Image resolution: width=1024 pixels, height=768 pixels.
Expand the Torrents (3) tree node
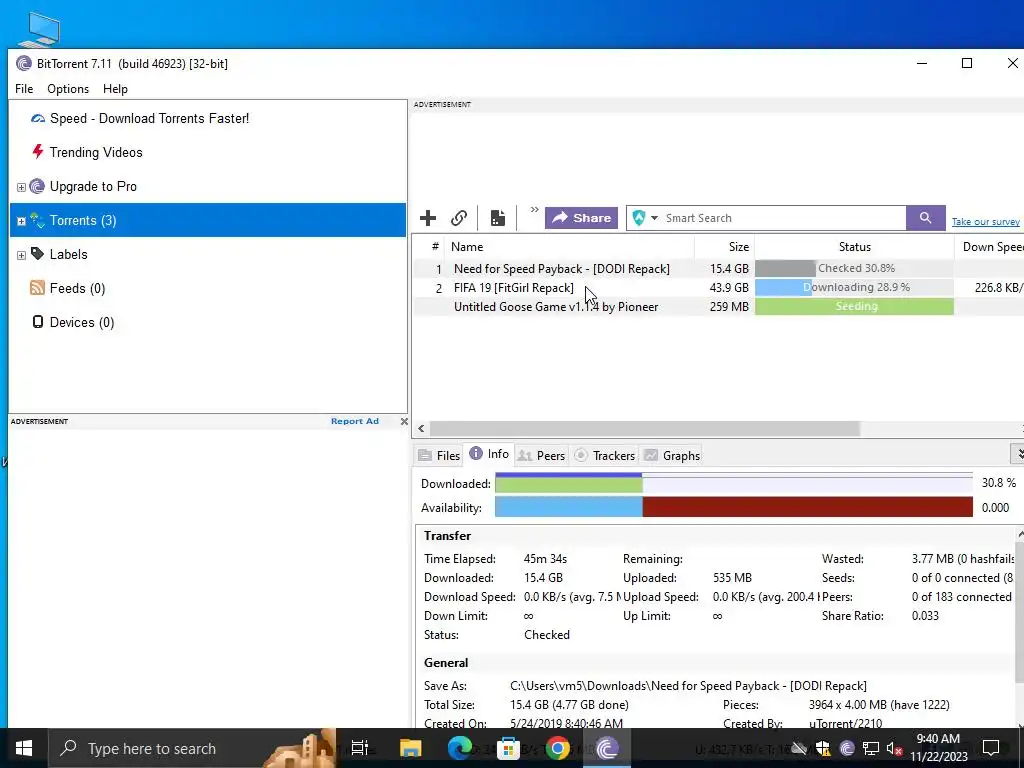[21, 221]
